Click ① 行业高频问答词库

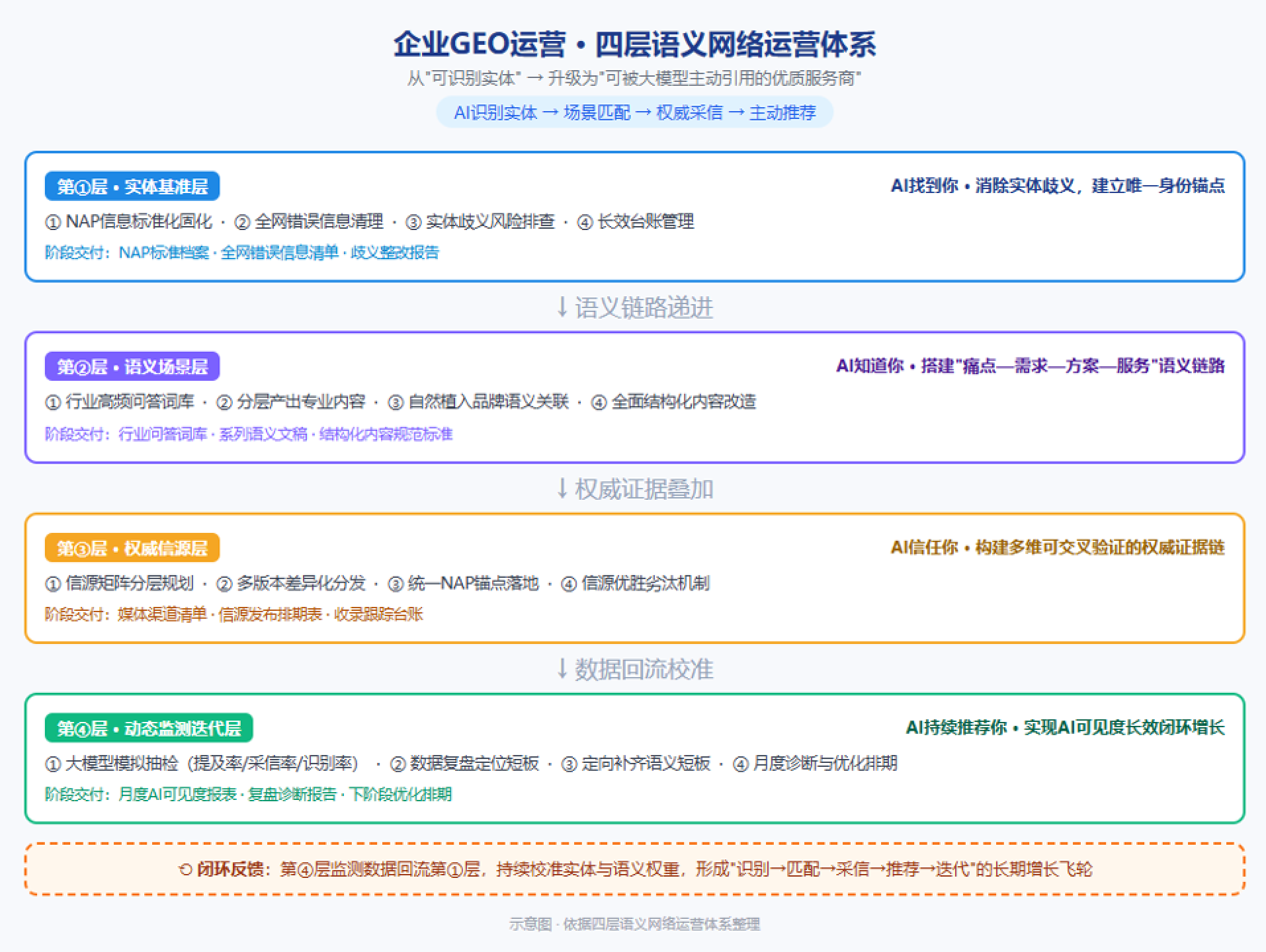click(120, 402)
